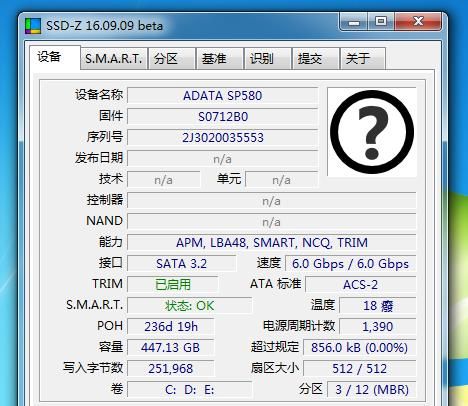Click the serial number 2J3020035553

point(222,138)
